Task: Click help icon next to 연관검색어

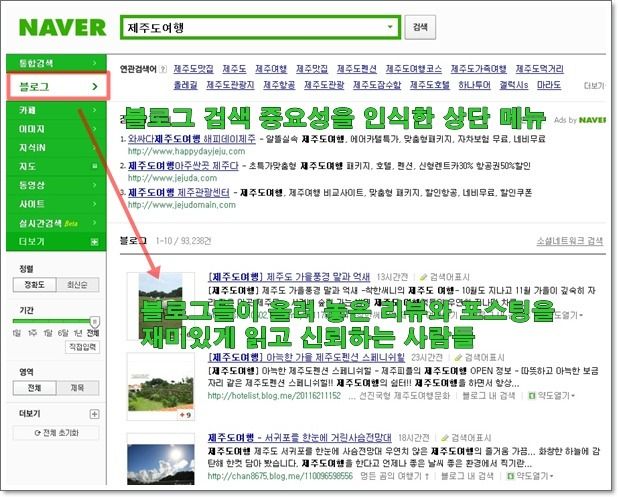Action: tap(163, 69)
